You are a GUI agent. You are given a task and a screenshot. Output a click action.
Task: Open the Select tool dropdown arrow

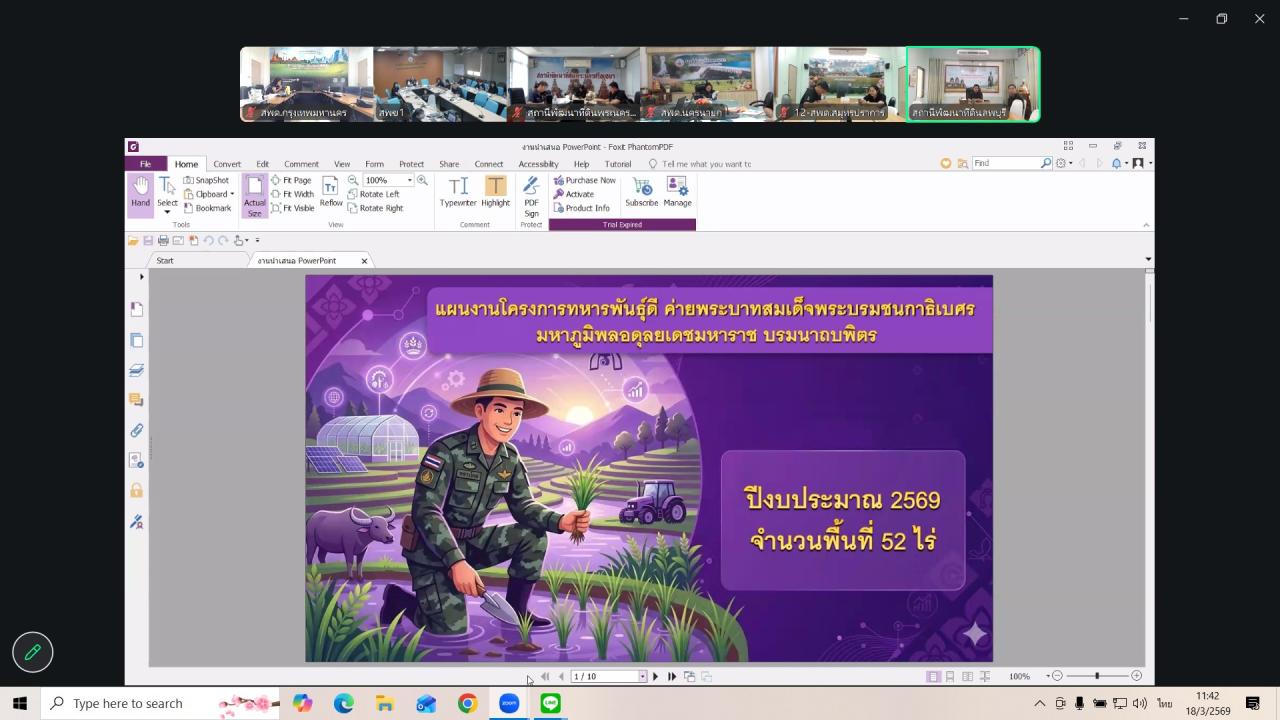[167, 210]
